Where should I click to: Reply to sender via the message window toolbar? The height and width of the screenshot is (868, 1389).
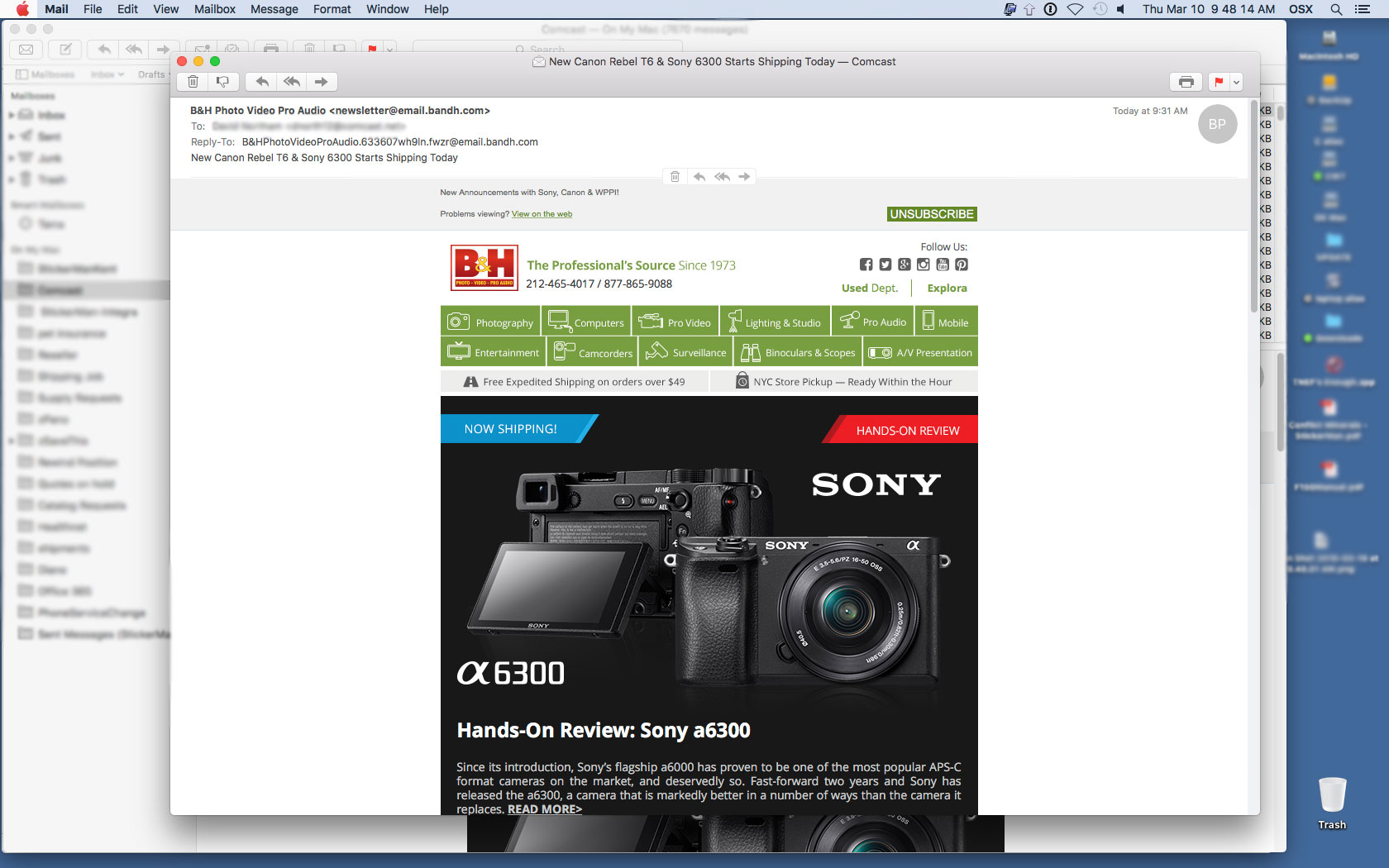262,82
